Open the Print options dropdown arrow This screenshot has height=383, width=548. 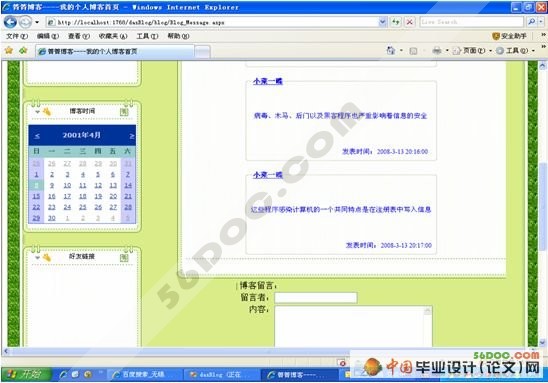[x=447, y=51]
